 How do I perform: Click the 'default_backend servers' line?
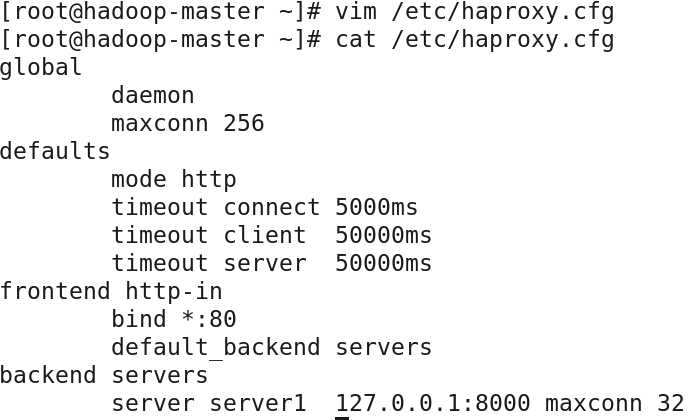[x=271, y=348]
